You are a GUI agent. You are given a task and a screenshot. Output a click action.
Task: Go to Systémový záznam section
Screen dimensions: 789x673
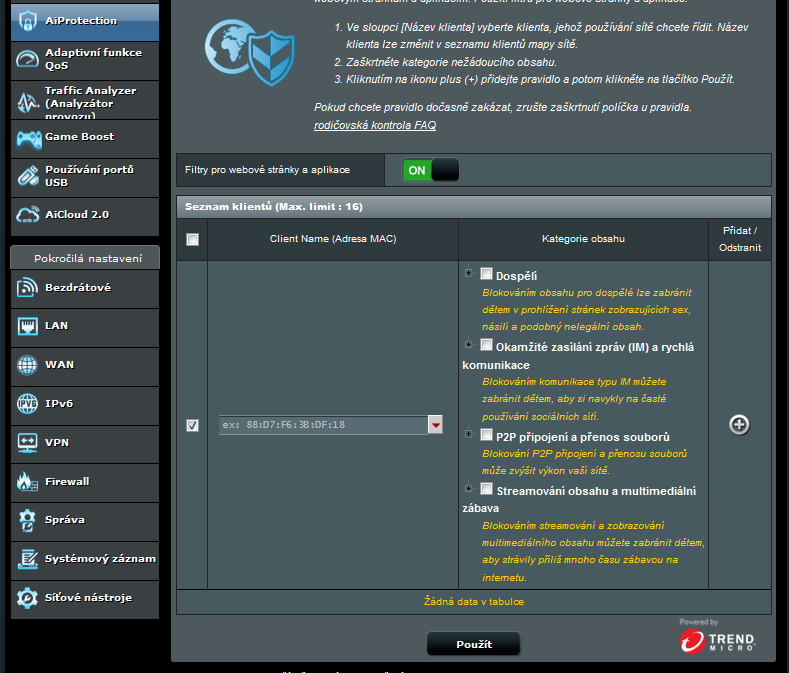click(x=84, y=559)
